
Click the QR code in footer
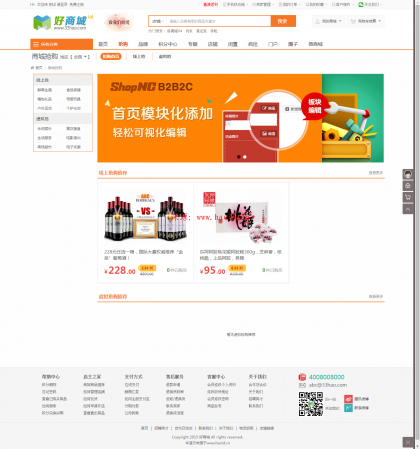(x=311, y=404)
